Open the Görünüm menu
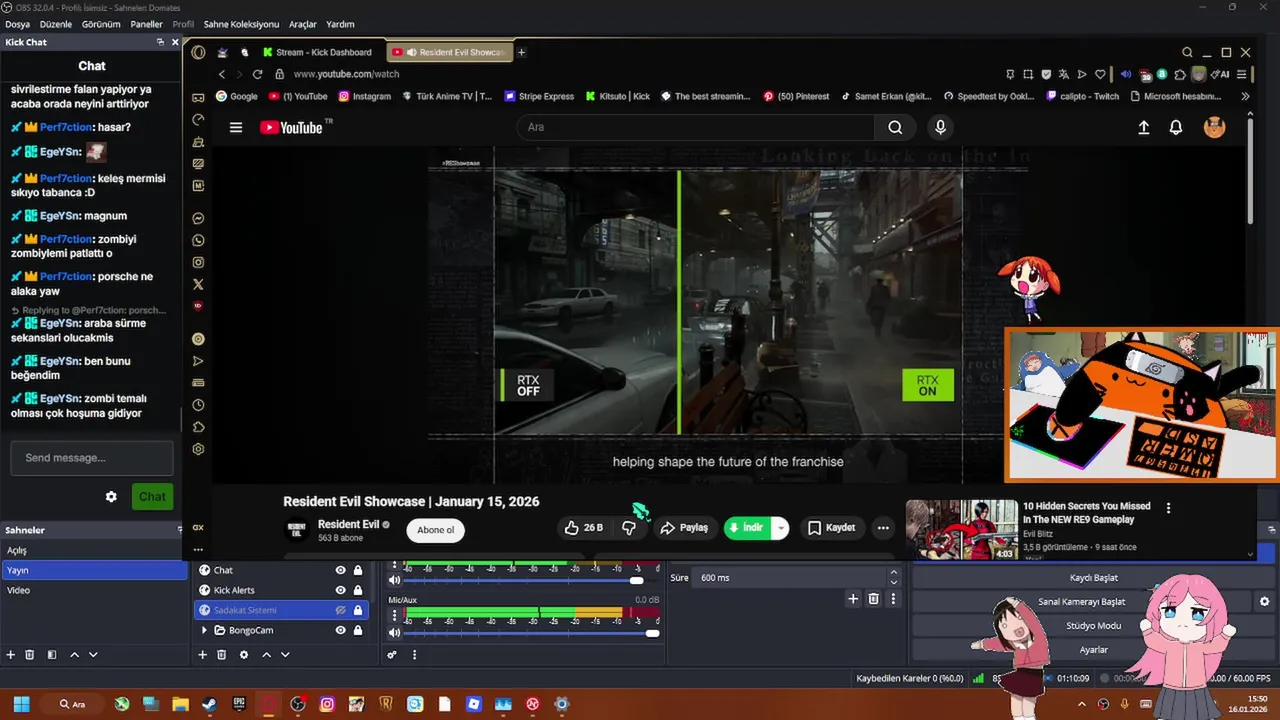This screenshot has width=1280, height=720. [101, 24]
